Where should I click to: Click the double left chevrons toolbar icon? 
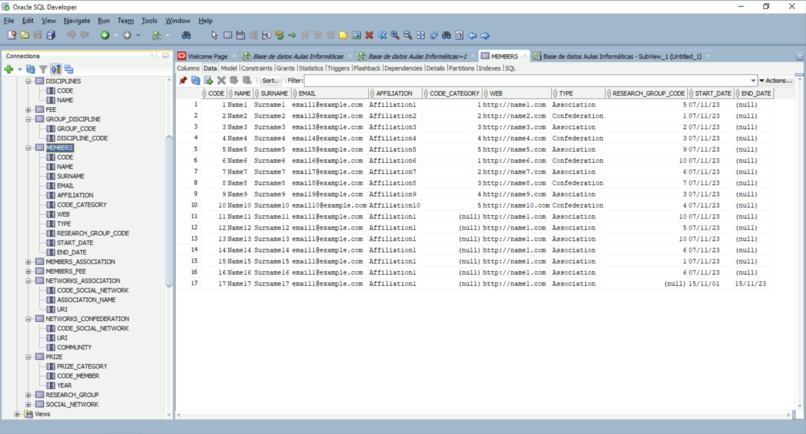382,35
